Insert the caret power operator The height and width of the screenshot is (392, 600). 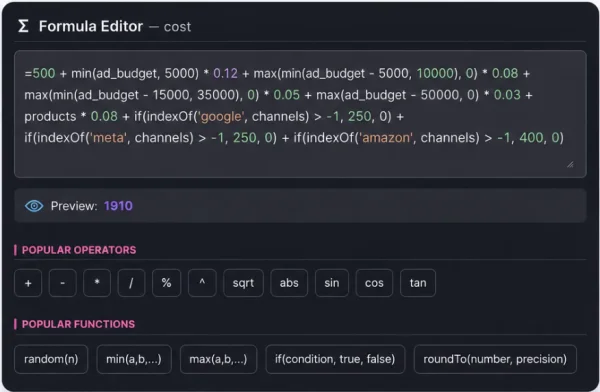[202, 283]
